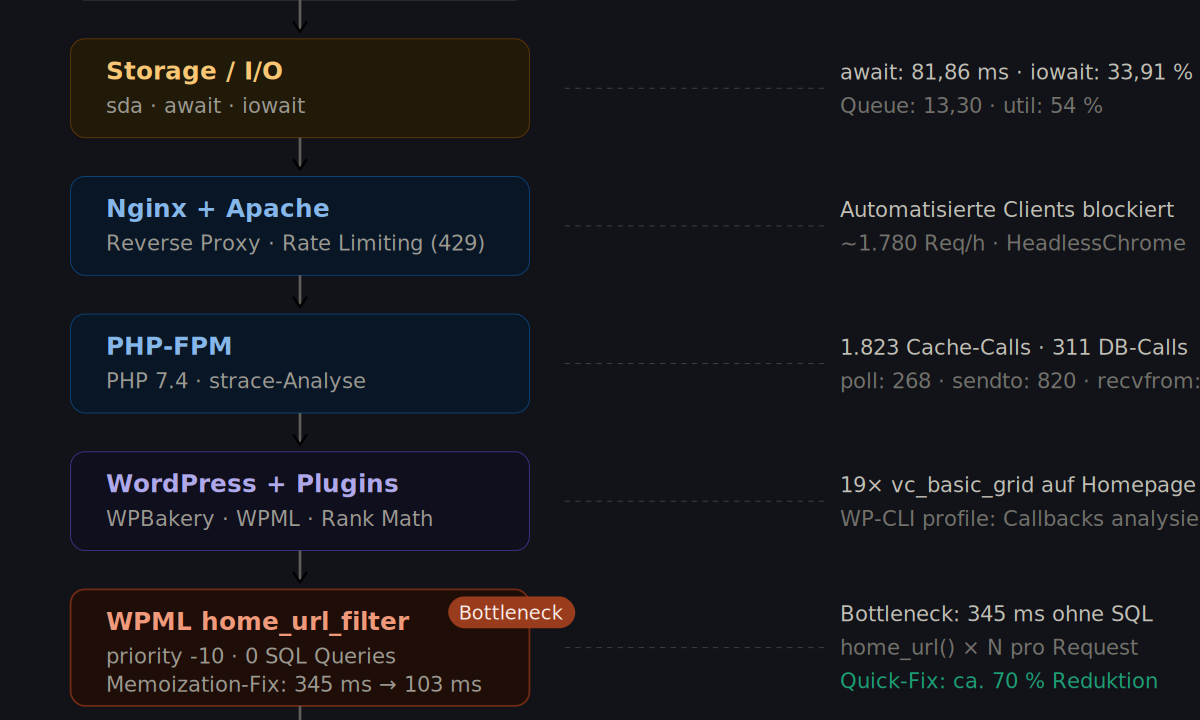
Task: Click 1.823 Cache-Calls 311 DB-Calls text
Action: (x=1014, y=348)
